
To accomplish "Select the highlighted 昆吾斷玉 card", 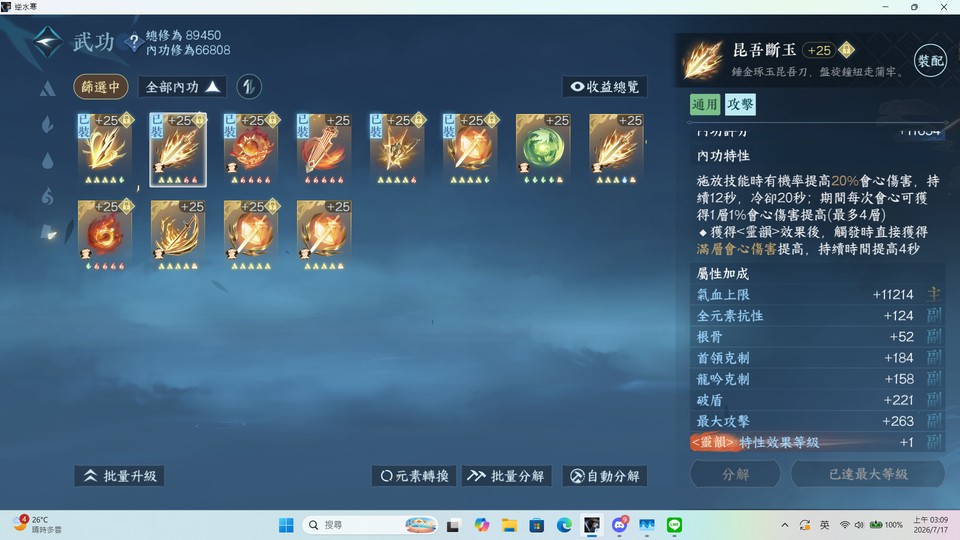I will coord(178,149).
